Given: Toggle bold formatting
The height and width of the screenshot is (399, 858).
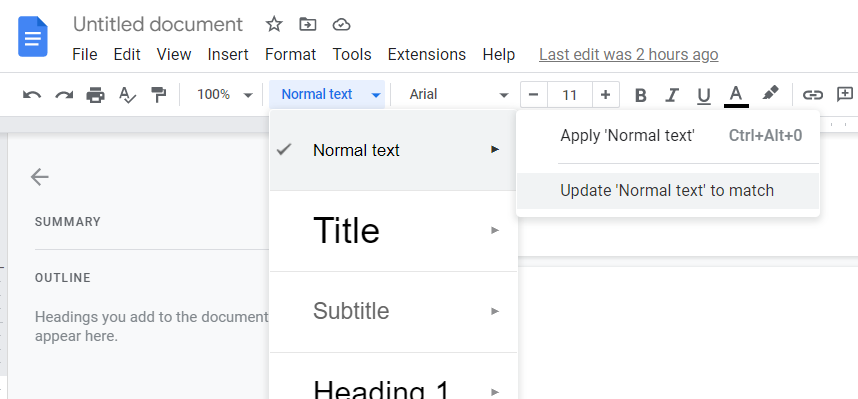Looking at the screenshot, I should (640, 95).
